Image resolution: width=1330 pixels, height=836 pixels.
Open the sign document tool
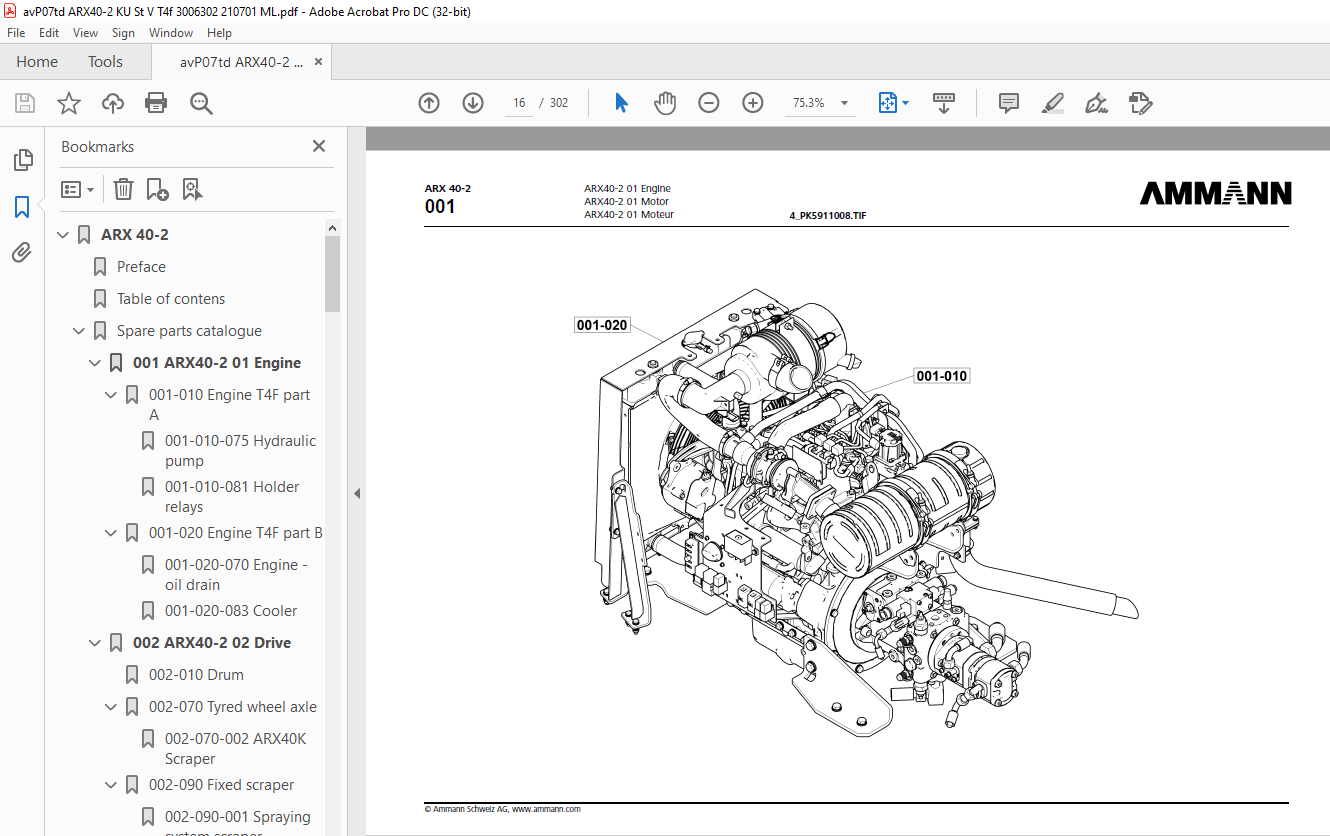1096,103
